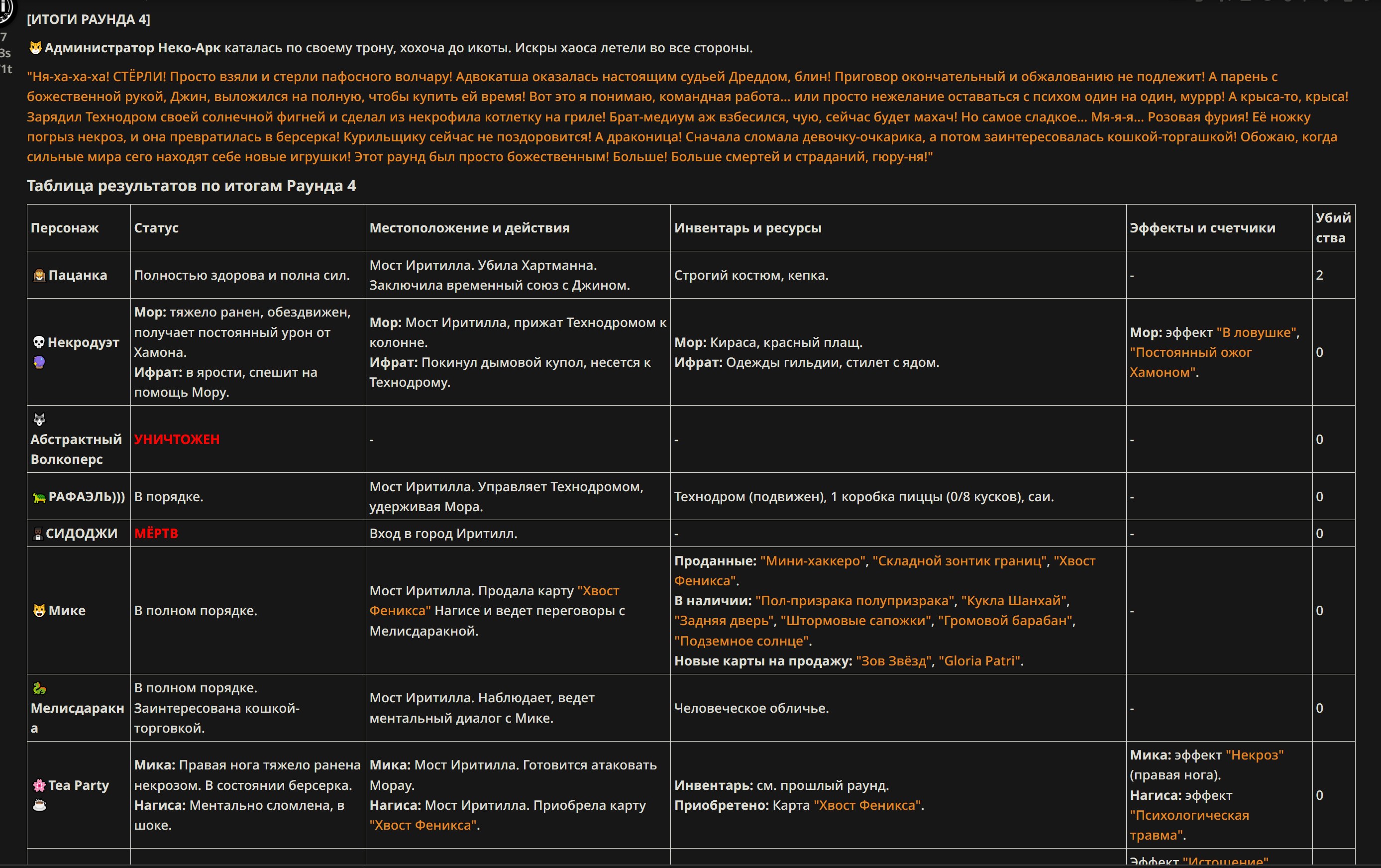
Task: Click the crystal ball emoji under Некродуэт
Action: (x=39, y=362)
